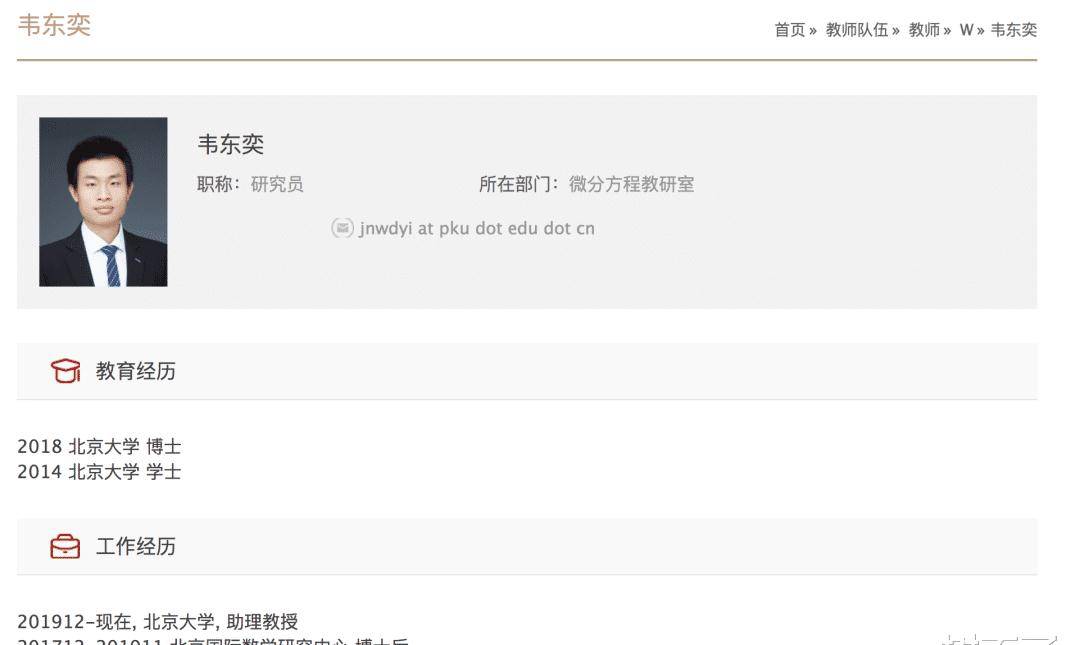
Task: Click the 所在部门 label
Action: pos(519,184)
